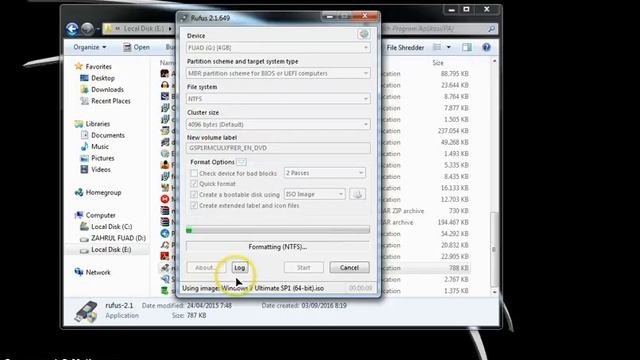Open the Cluster size dropdown
The image size is (640, 360).
[278, 124]
